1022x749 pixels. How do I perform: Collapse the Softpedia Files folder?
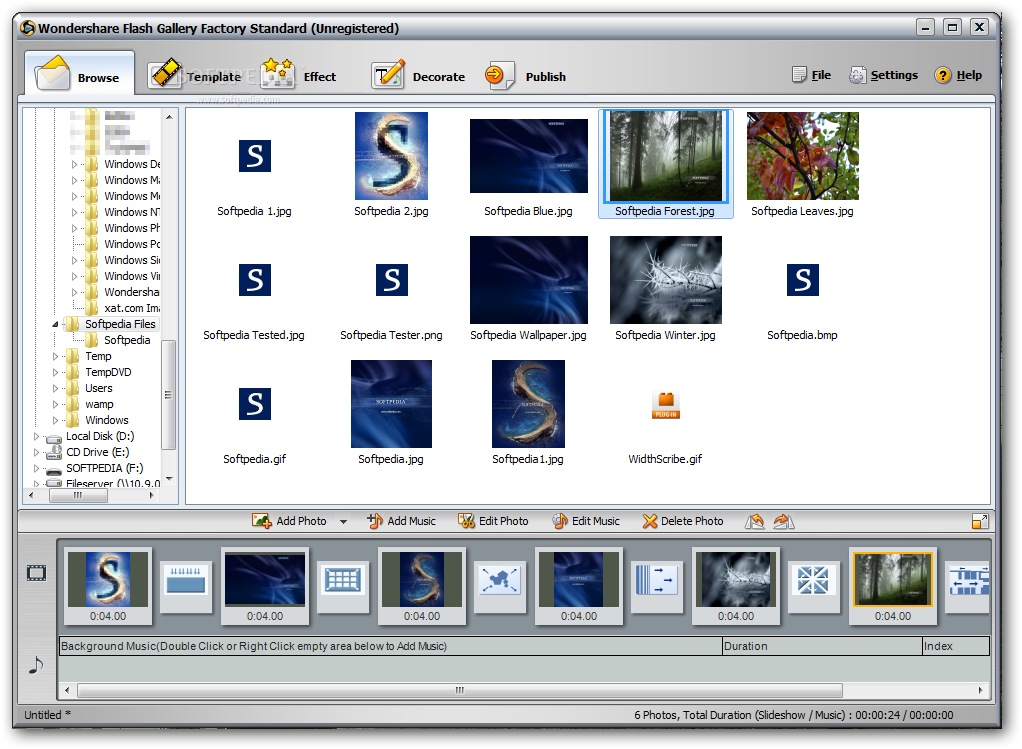(55, 324)
